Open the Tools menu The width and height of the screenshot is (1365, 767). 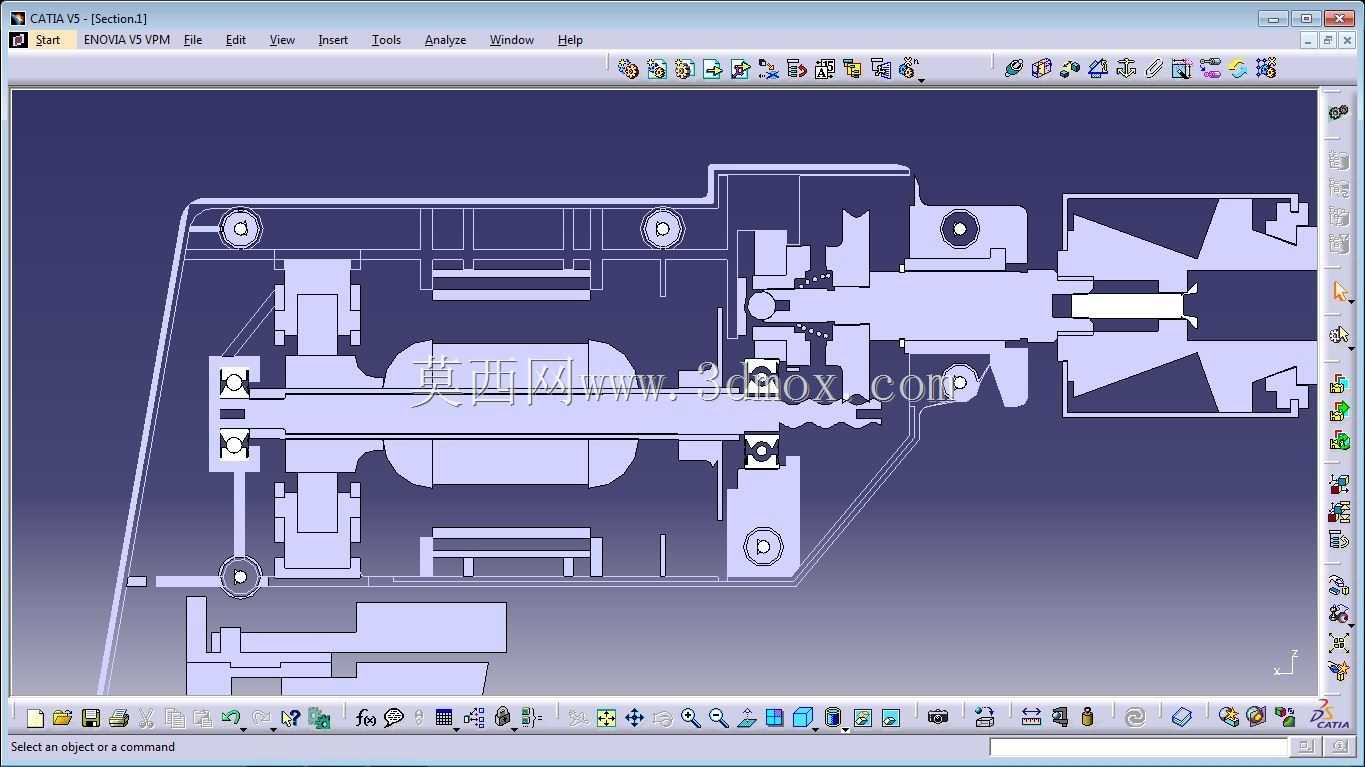[x=386, y=40]
